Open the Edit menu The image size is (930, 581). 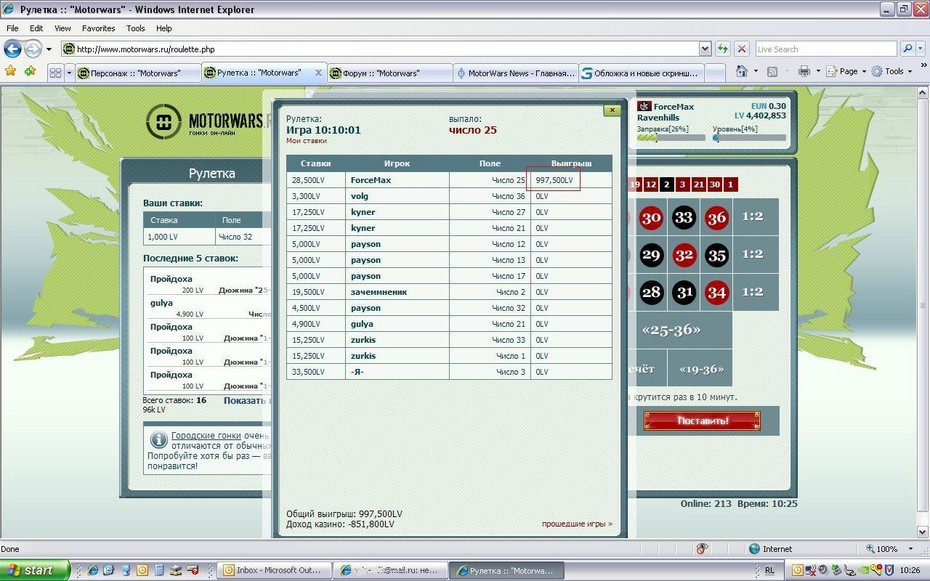click(36, 28)
